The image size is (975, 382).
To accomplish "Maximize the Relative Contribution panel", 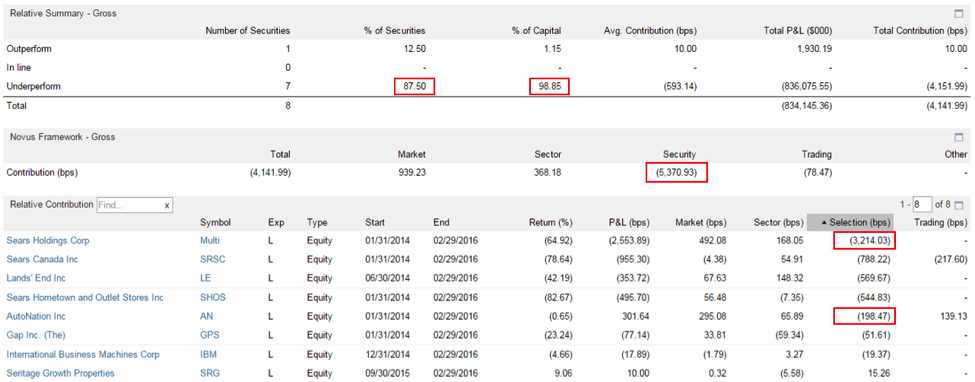I will 958,205.
